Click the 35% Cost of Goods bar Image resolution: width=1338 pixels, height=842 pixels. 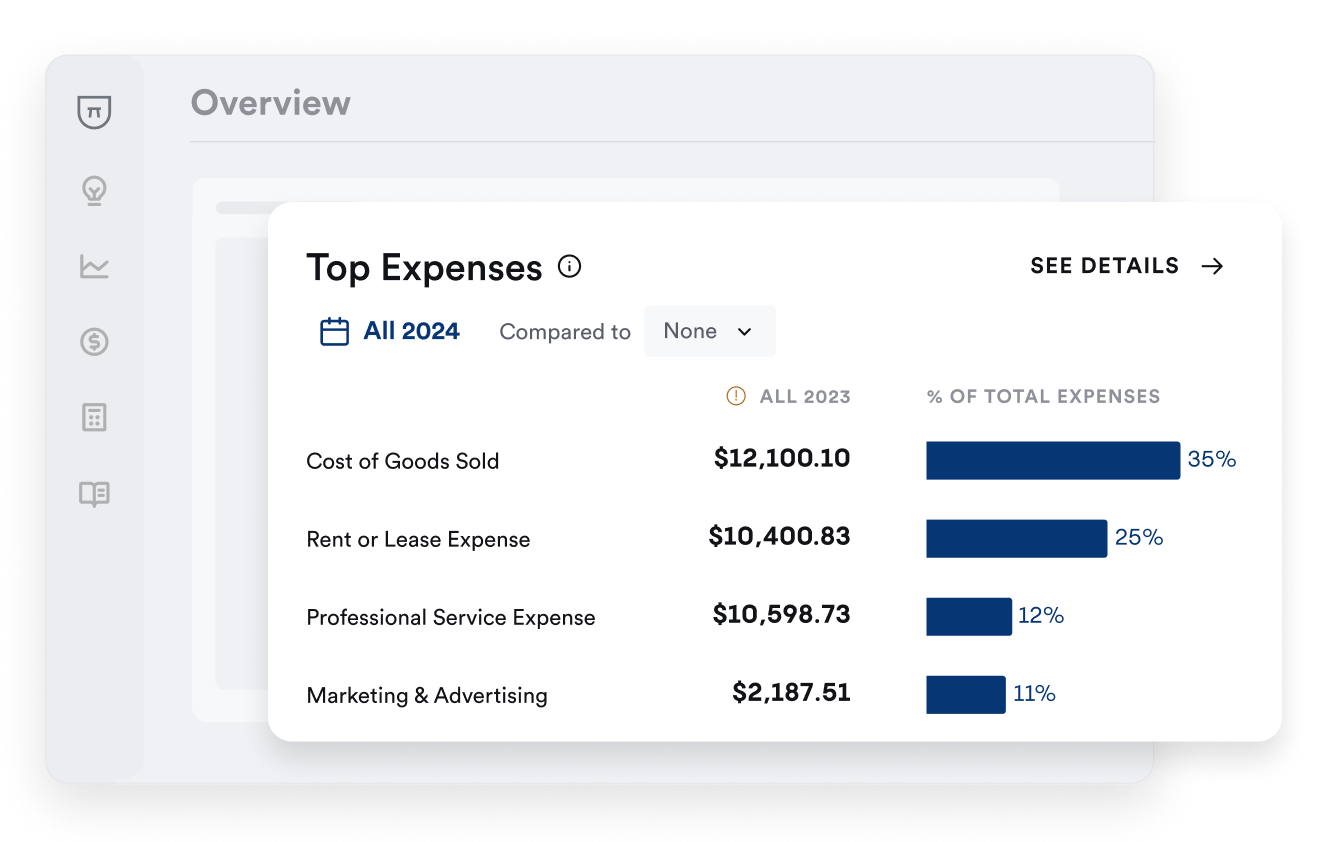click(x=1052, y=460)
